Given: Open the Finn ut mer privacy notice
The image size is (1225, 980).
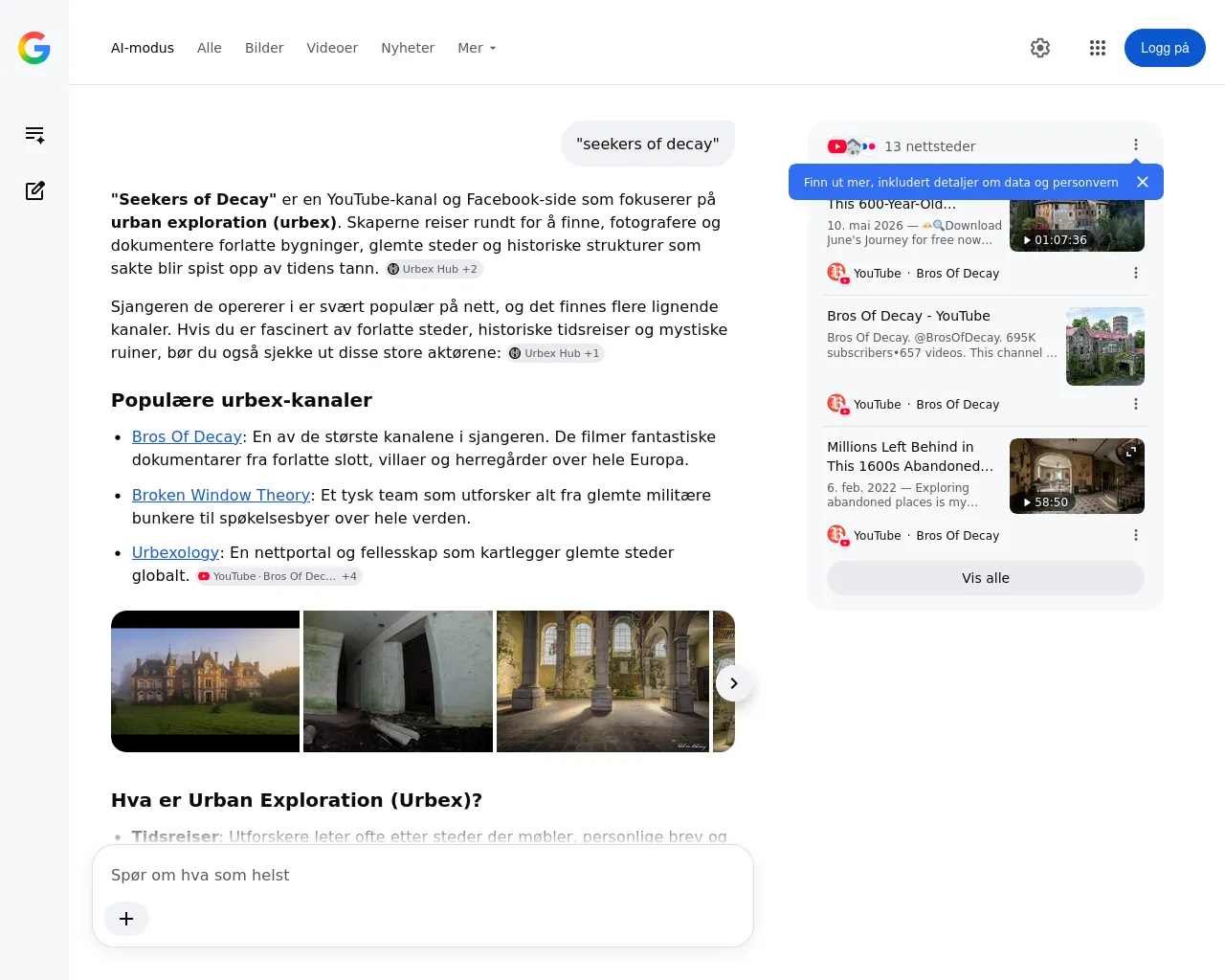Looking at the screenshot, I should tap(961, 182).
